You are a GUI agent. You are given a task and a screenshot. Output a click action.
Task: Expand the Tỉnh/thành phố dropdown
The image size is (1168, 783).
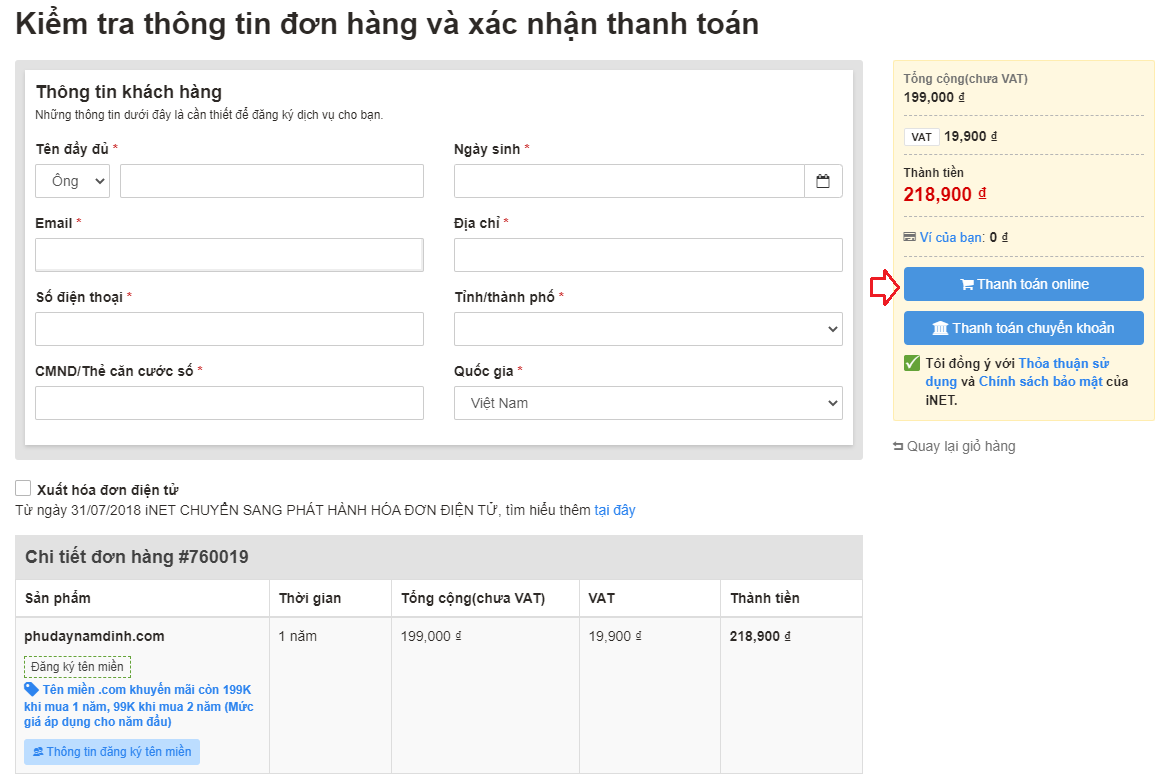point(648,329)
